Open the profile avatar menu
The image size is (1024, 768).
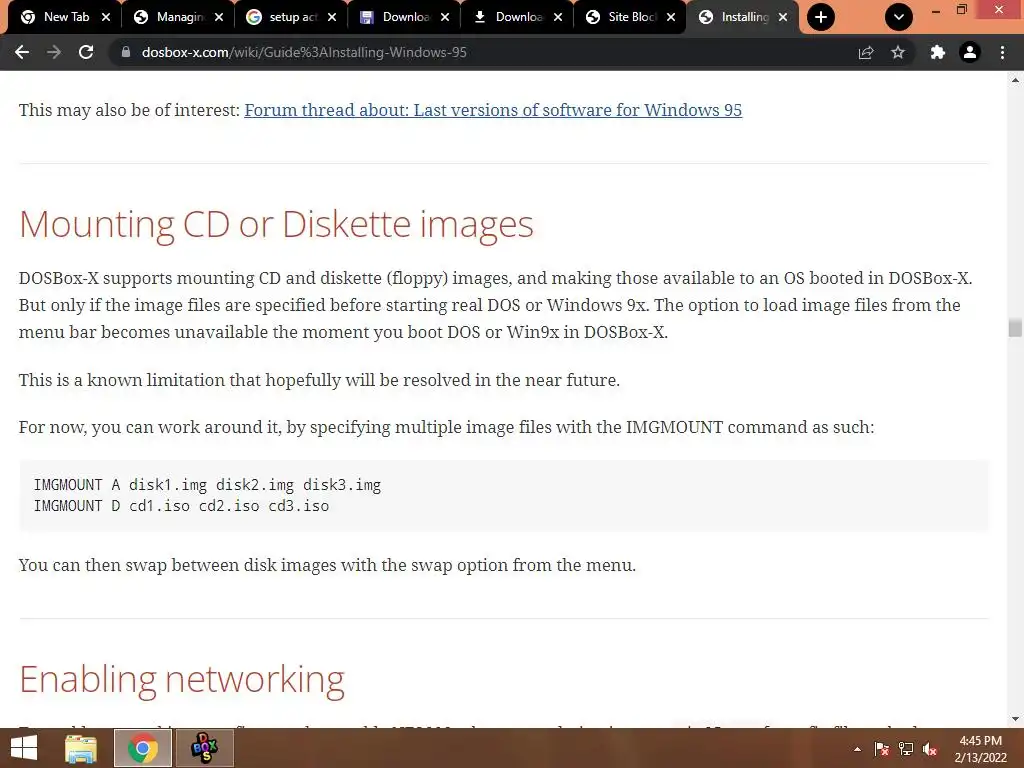click(x=970, y=52)
